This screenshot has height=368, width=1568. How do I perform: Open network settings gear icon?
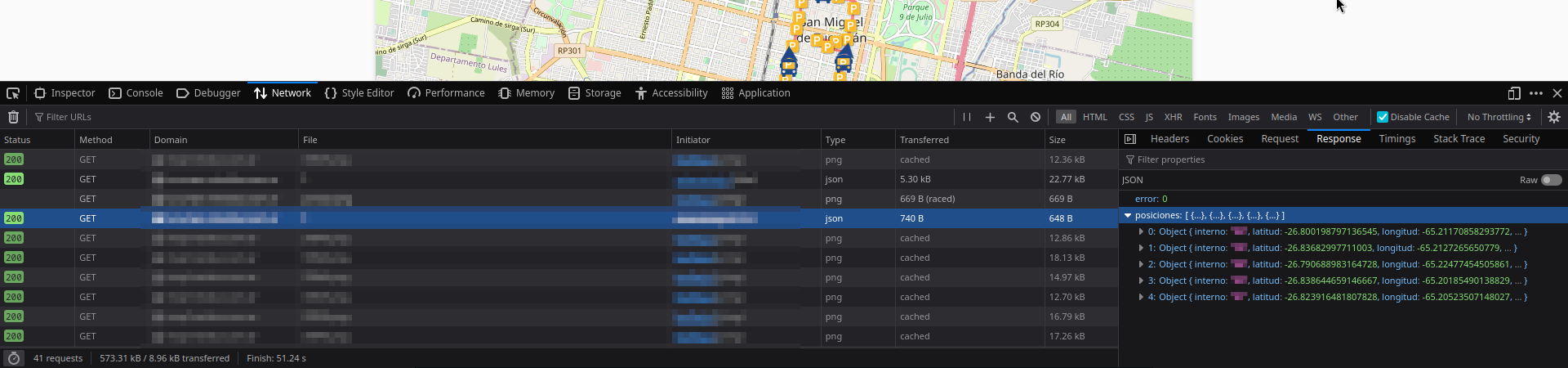coord(1554,117)
